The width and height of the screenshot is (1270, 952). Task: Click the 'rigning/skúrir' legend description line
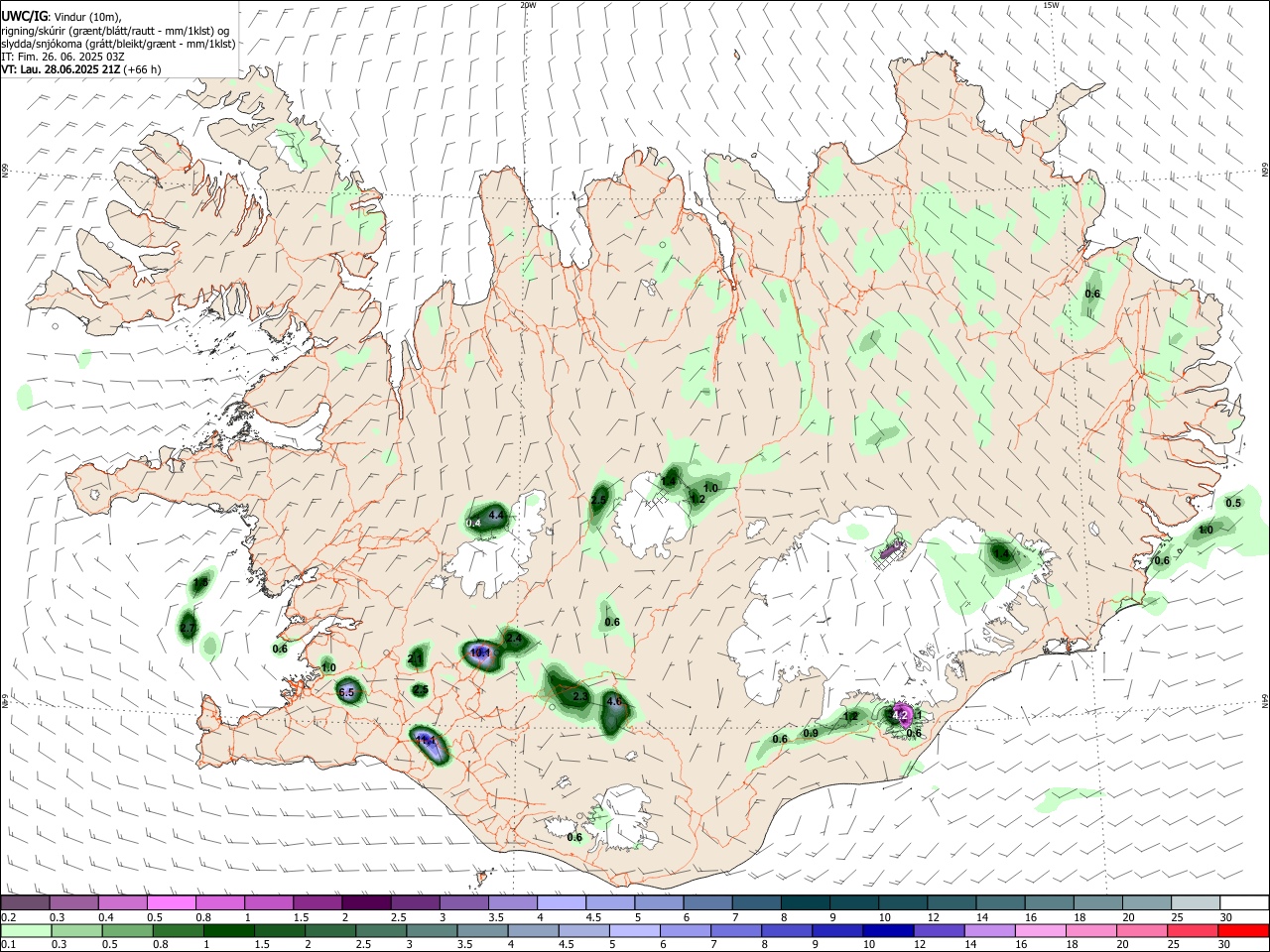click(x=115, y=31)
